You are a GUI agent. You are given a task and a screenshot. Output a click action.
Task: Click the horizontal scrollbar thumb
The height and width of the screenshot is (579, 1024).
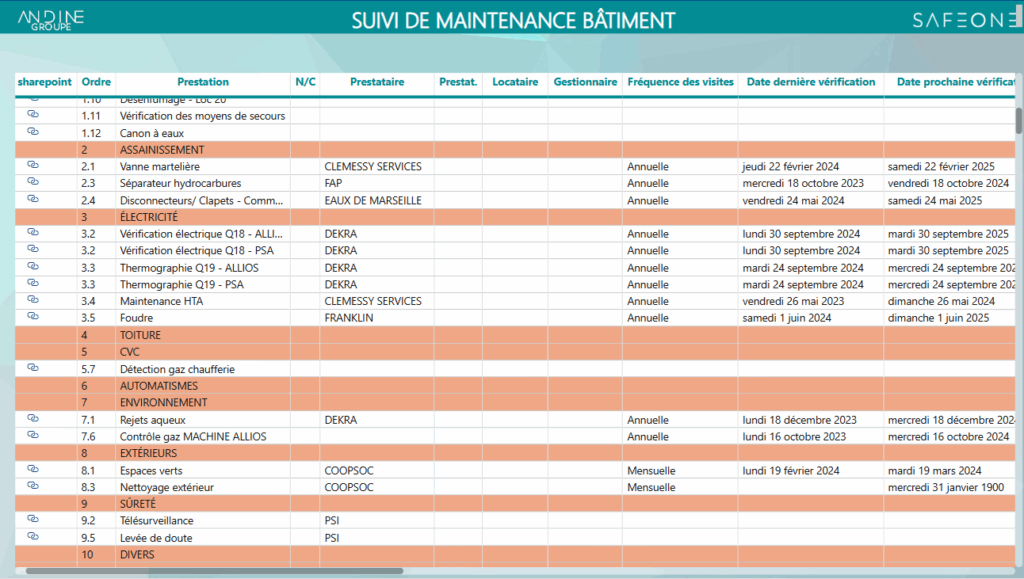pyautogui.click(x=214, y=571)
